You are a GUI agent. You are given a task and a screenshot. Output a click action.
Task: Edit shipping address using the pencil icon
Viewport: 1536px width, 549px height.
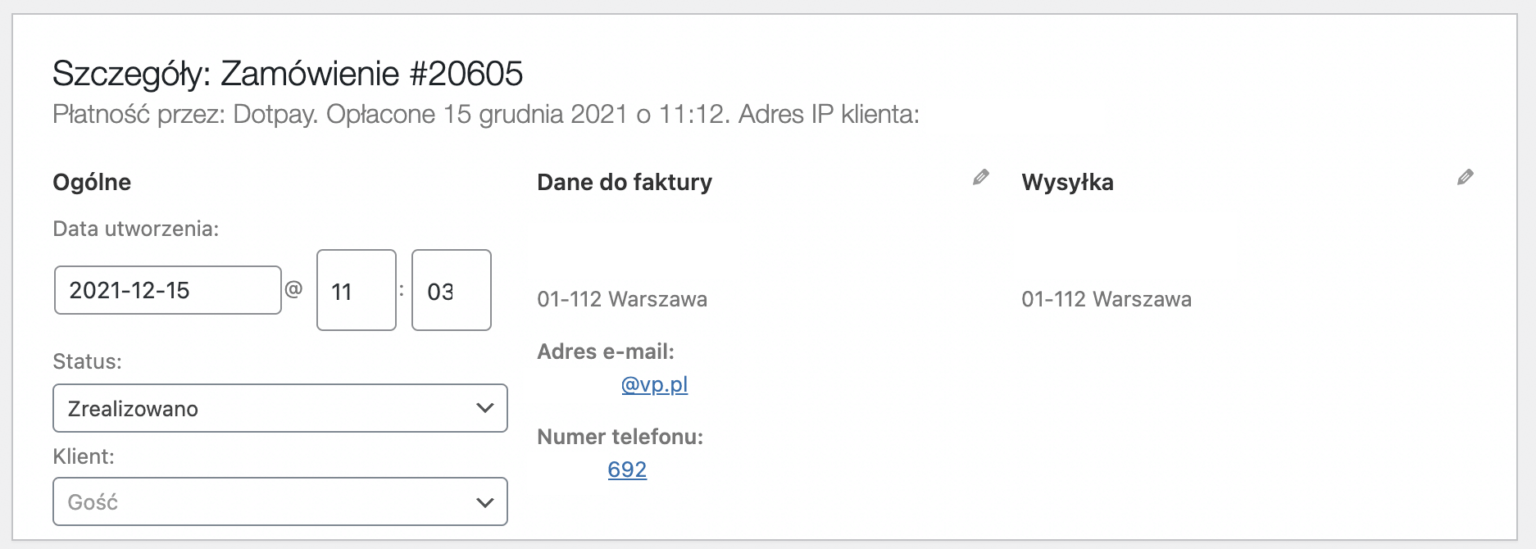coord(1465,178)
